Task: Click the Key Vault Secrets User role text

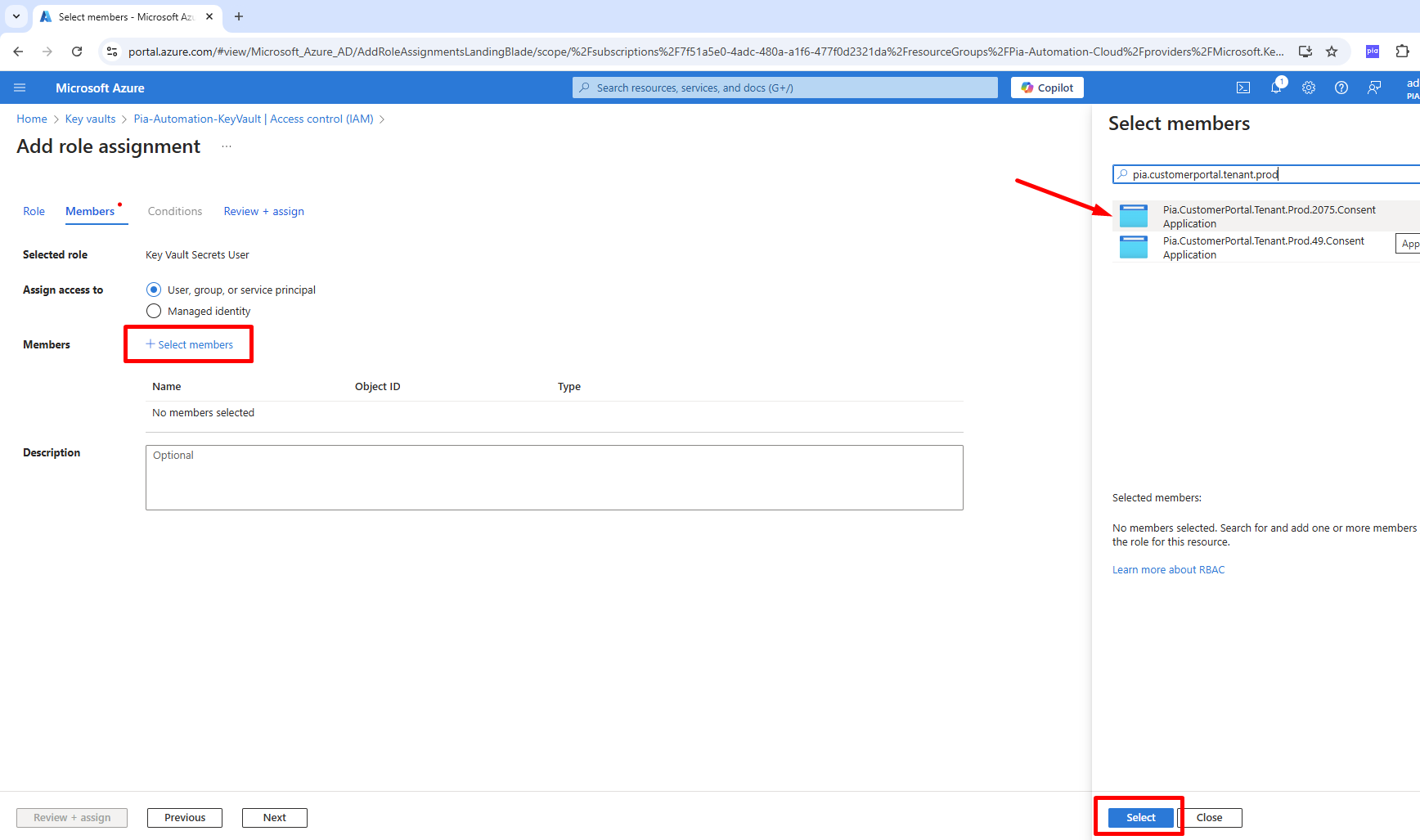Action: (197, 254)
